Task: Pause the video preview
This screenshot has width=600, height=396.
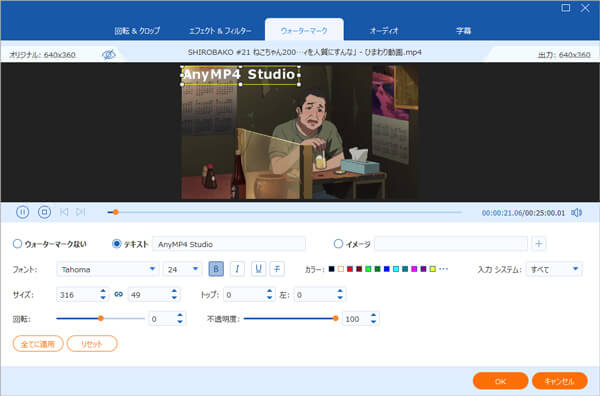Action: pyautogui.click(x=23, y=212)
